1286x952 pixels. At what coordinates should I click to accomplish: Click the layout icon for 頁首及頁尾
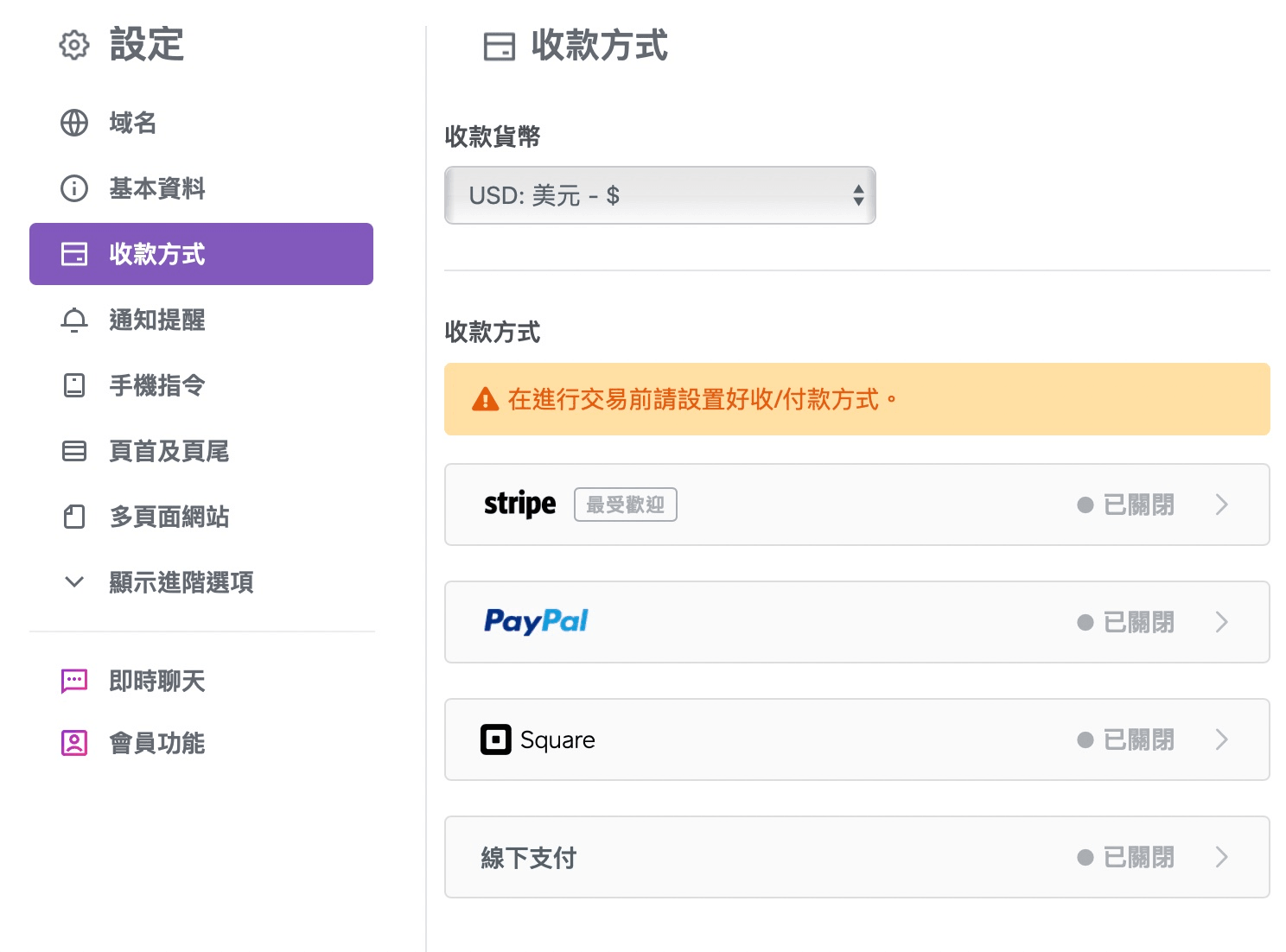coord(74,451)
